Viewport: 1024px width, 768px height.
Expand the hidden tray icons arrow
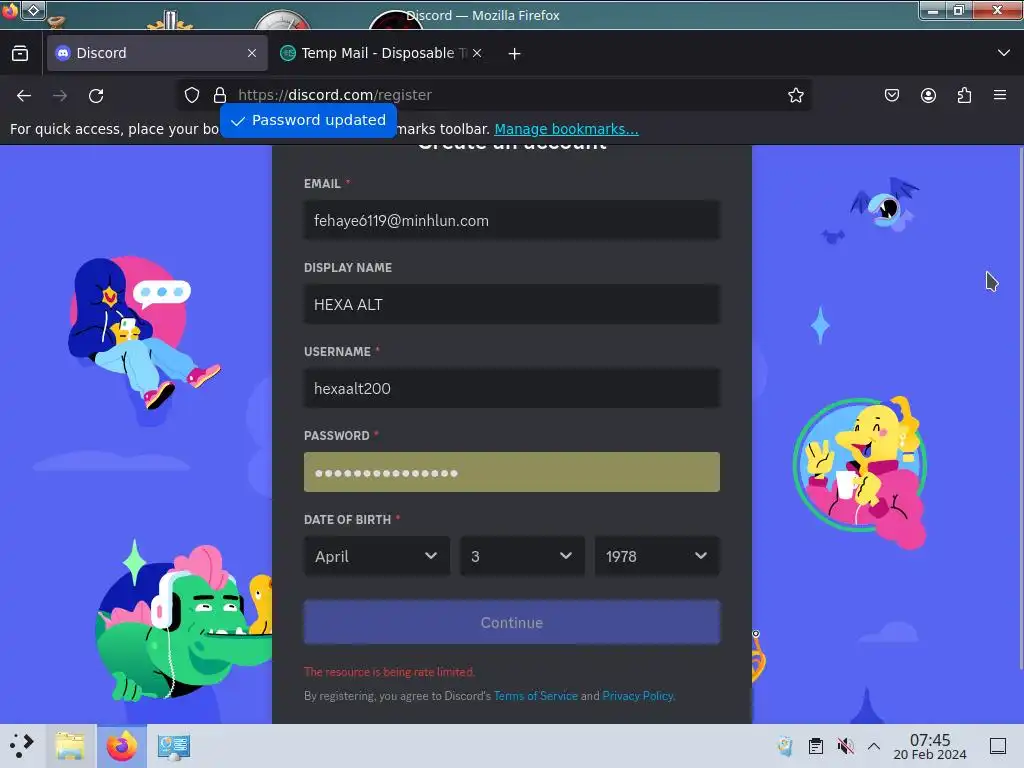[874, 746]
